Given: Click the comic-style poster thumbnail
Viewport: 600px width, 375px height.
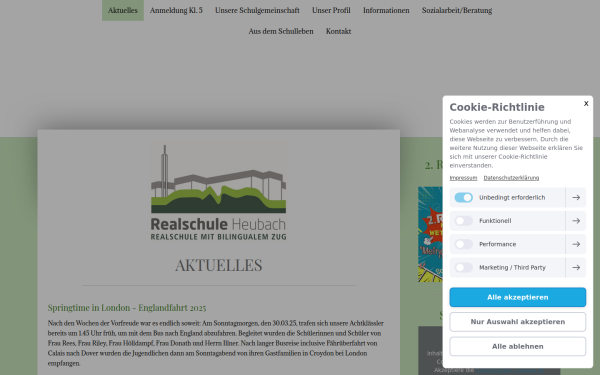Looking at the screenshot, I should 430,234.
